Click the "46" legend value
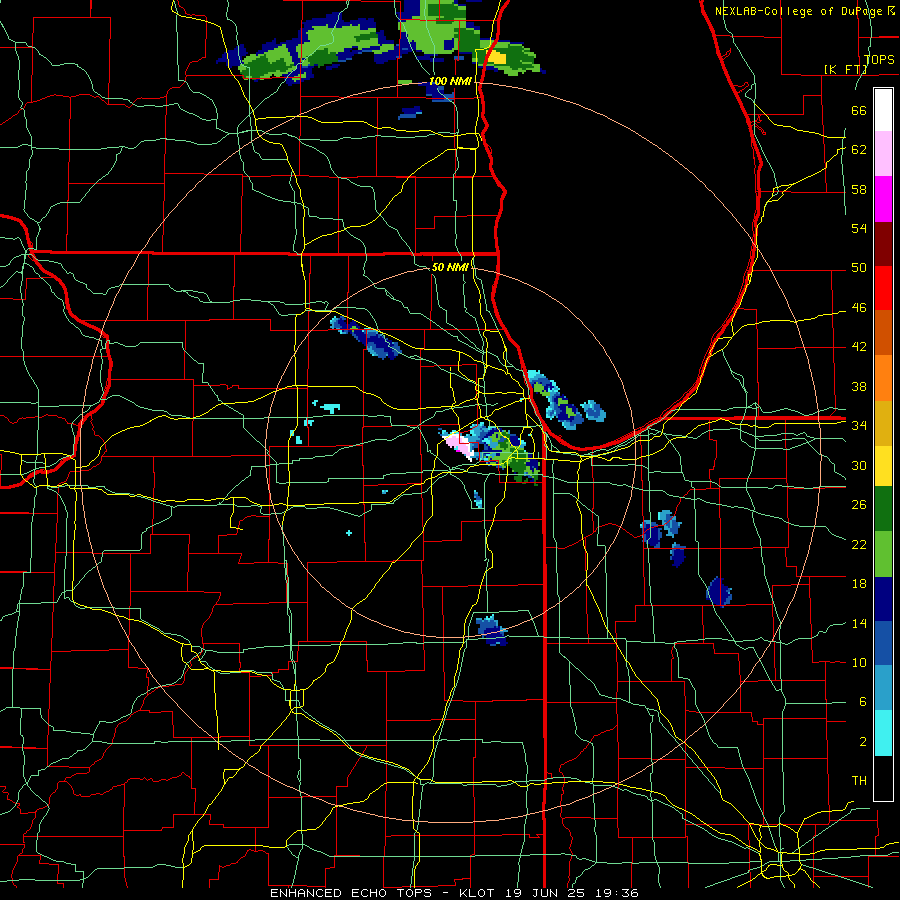The image size is (900, 900). [859, 308]
